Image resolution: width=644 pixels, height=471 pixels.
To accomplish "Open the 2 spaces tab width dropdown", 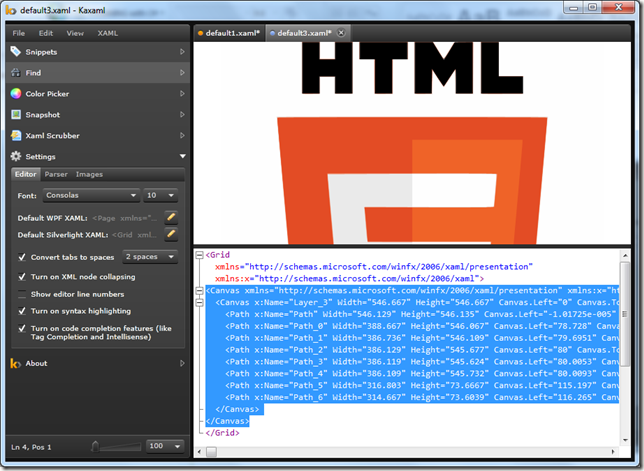I will [x=150, y=257].
